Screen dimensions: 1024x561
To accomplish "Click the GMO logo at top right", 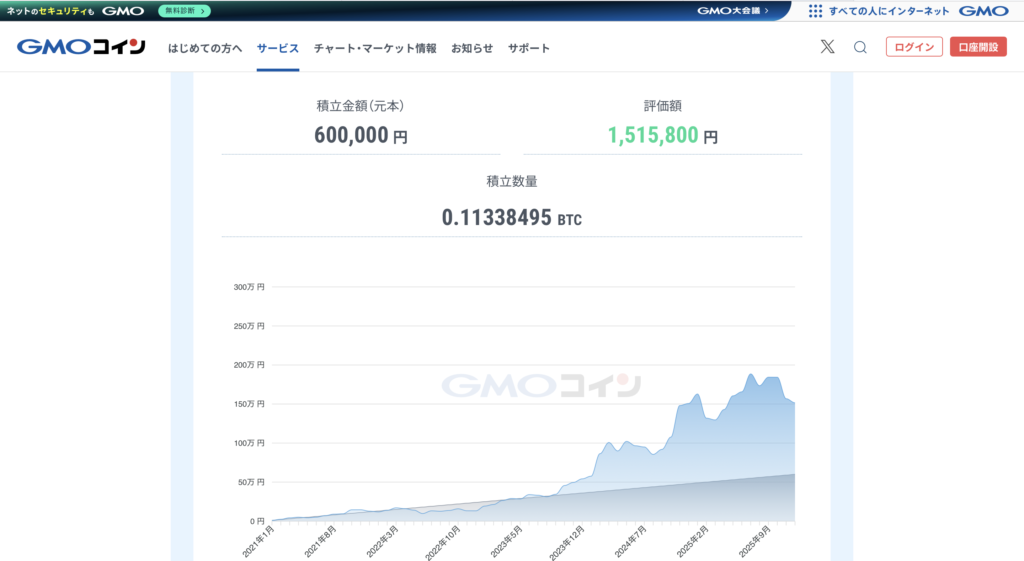I will click(983, 11).
